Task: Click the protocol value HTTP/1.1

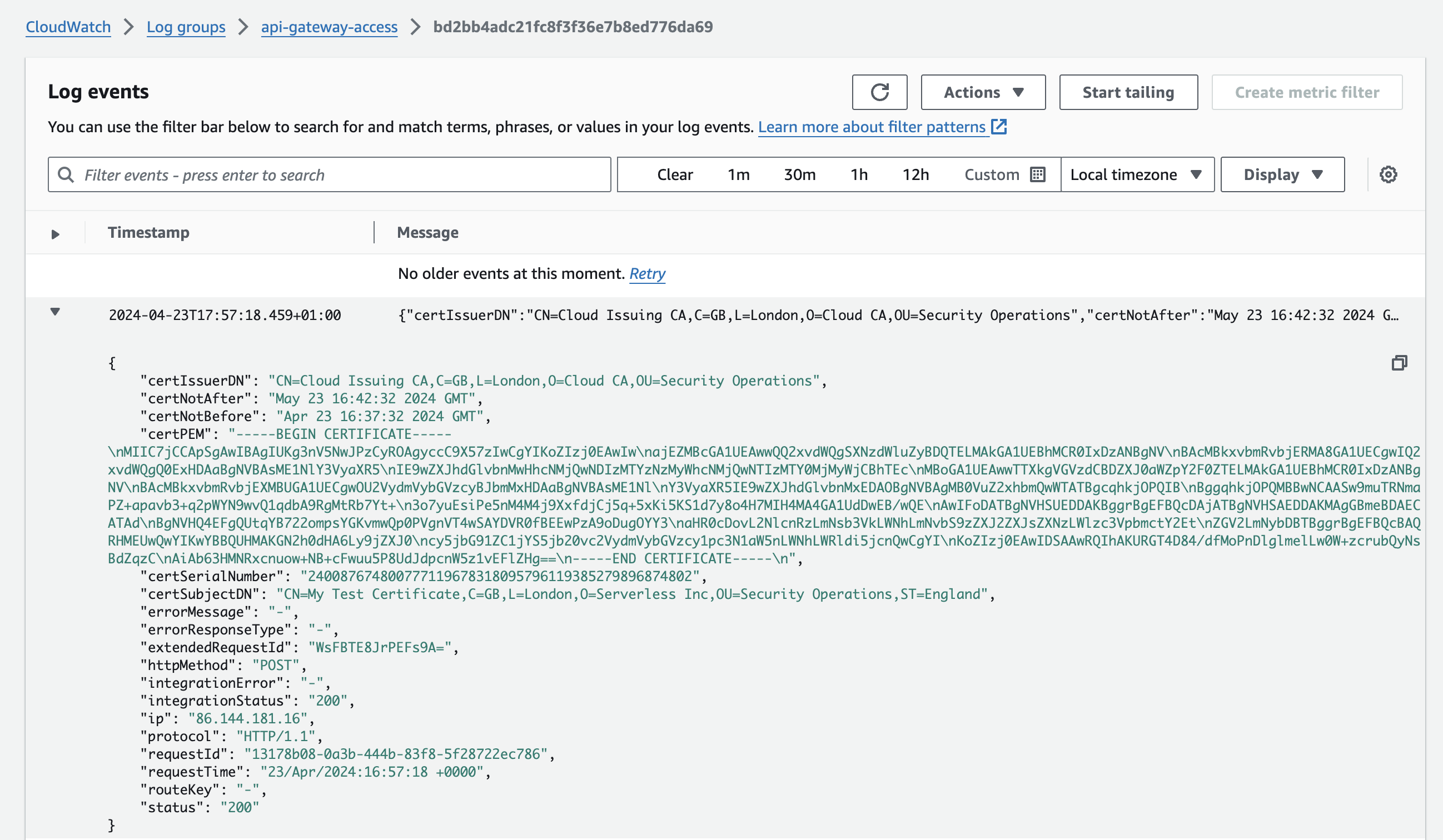Action: pos(276,737)
